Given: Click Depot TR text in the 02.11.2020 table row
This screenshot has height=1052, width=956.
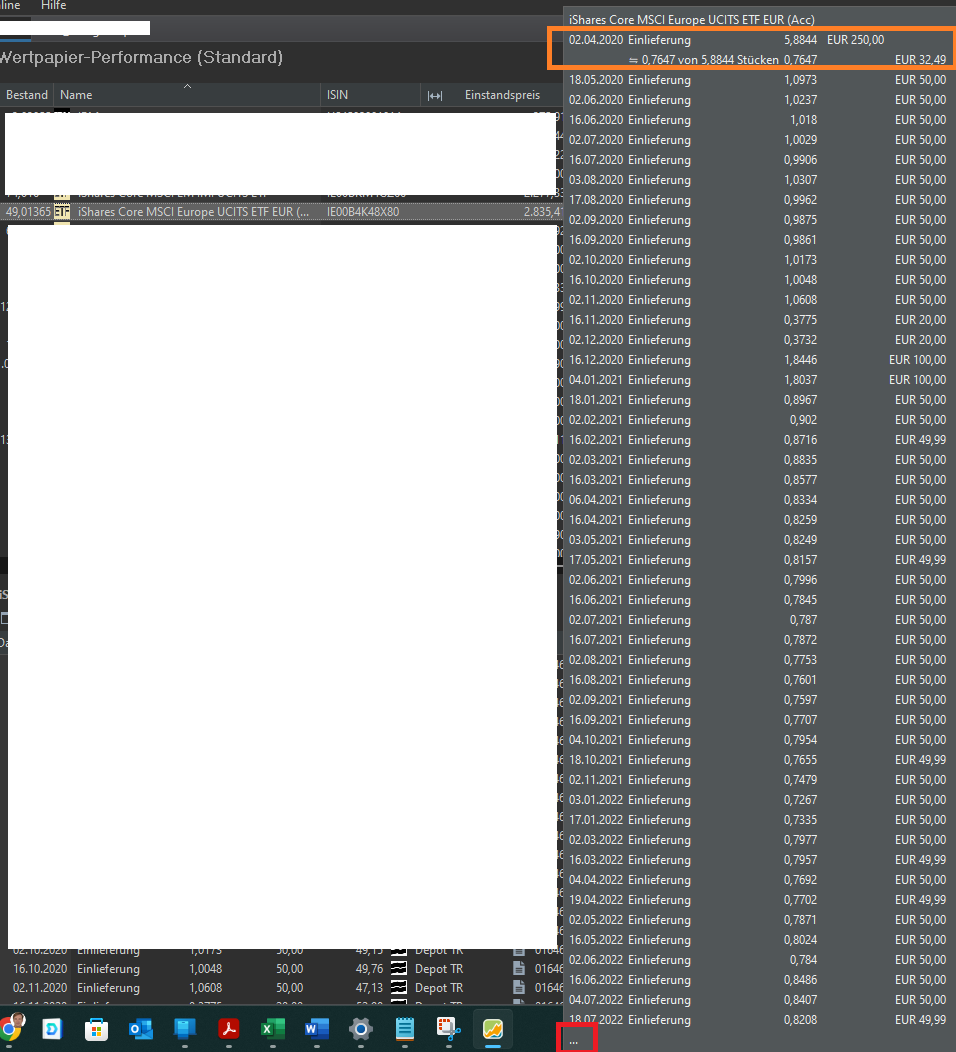Looking at the screenshot, I should point(439,988).
